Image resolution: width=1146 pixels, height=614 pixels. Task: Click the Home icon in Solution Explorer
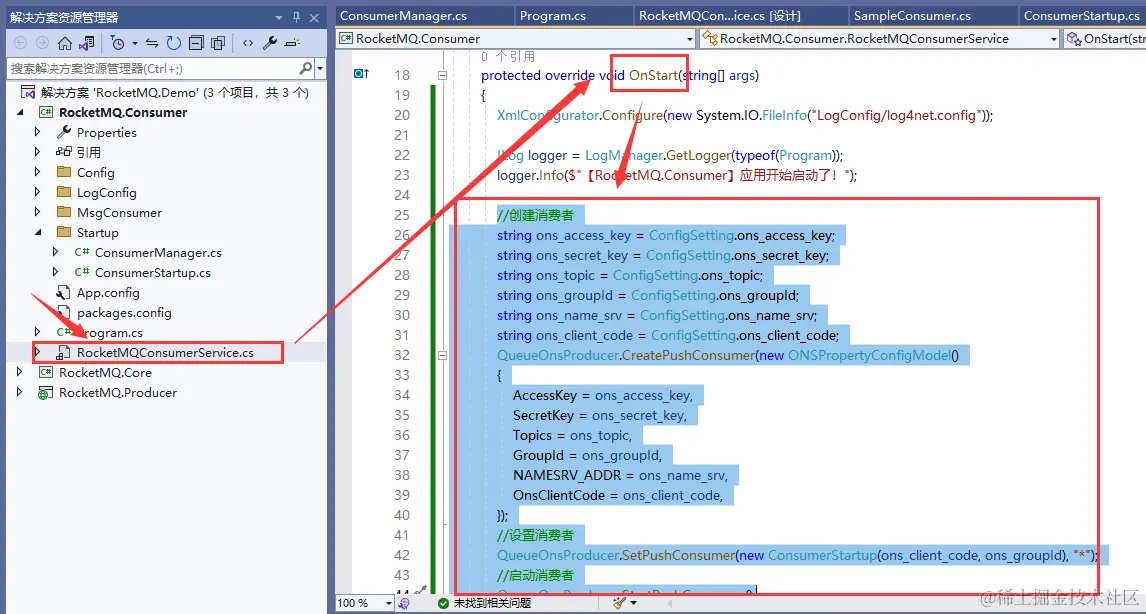pyautogui.click(x=64, y=43)
